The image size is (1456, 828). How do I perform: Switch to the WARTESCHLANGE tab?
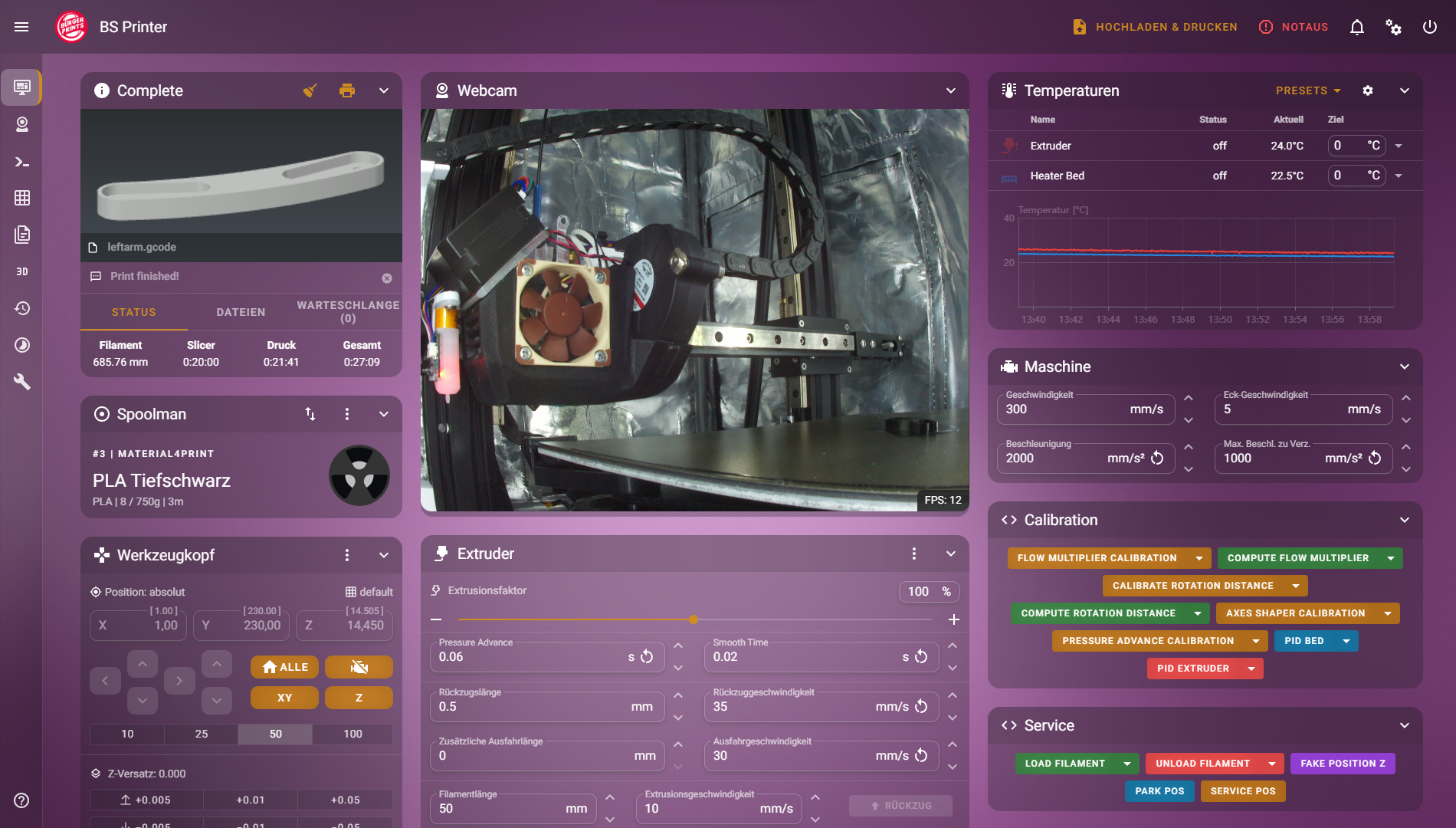click(x=348, y=311)
